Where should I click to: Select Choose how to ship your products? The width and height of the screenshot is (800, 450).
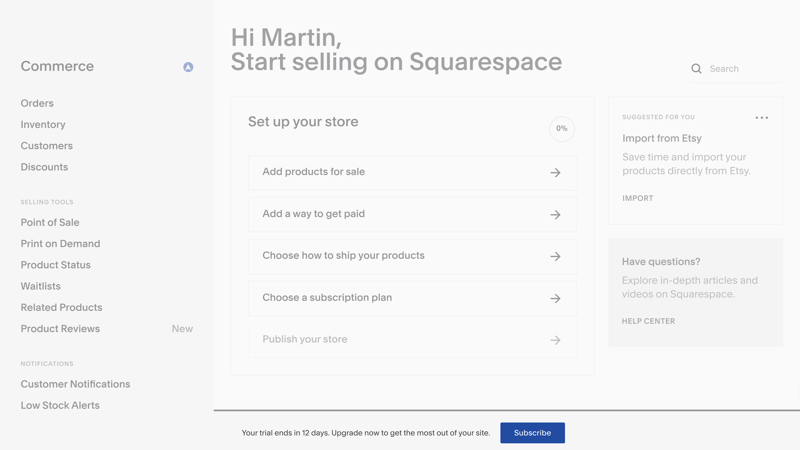tap(412, 257)
